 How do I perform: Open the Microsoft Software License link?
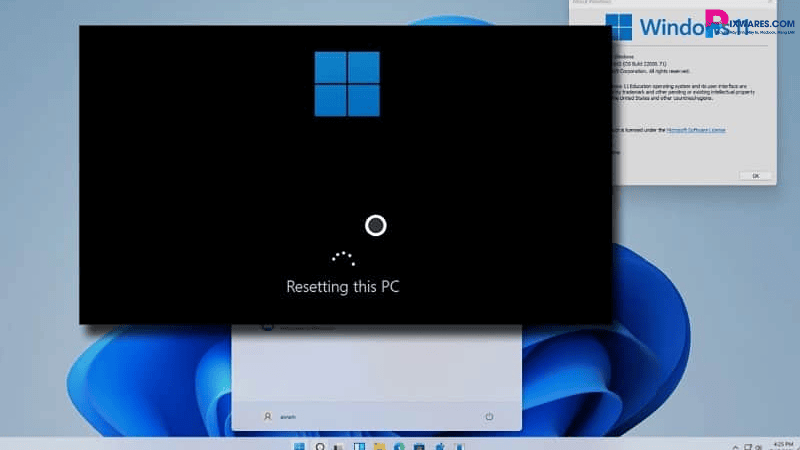click(x=697, y=130)
